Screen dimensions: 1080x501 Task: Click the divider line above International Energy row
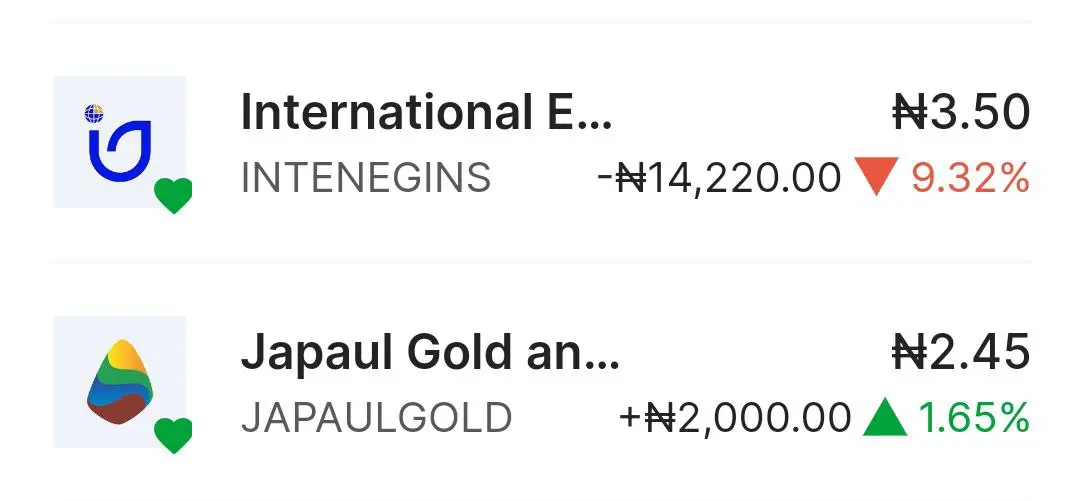(x=540, y=22)
